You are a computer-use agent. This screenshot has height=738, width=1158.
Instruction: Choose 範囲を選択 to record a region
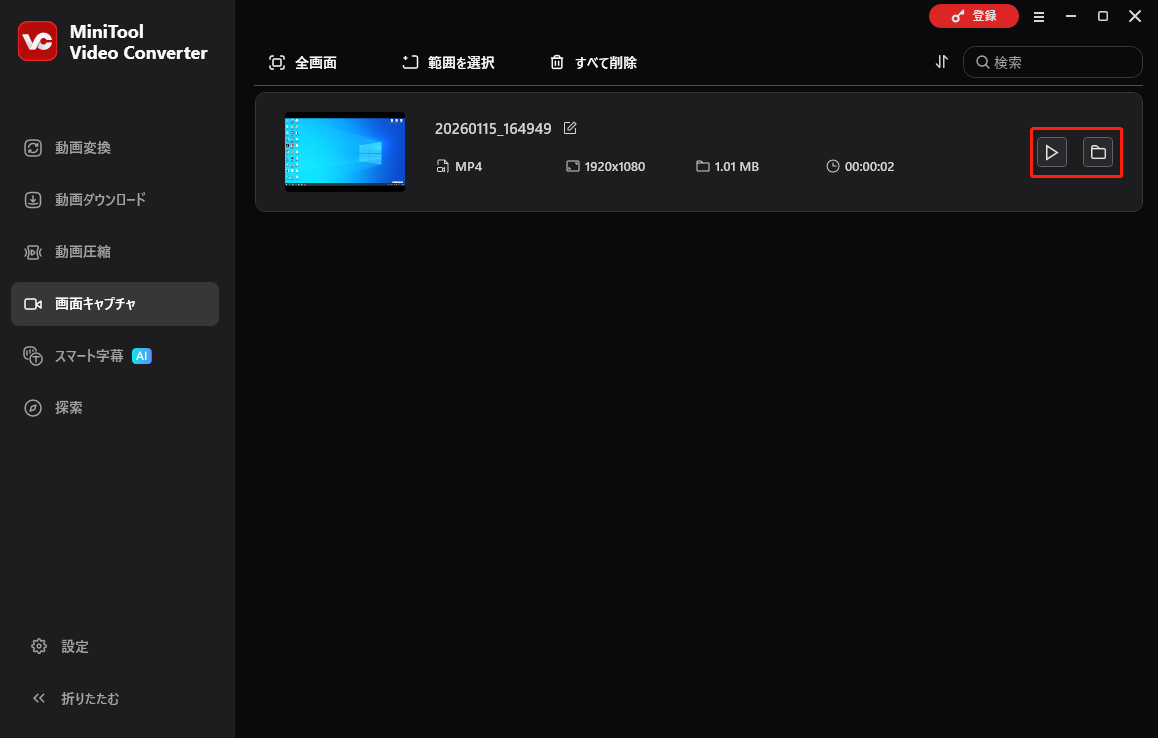(447, 61)
